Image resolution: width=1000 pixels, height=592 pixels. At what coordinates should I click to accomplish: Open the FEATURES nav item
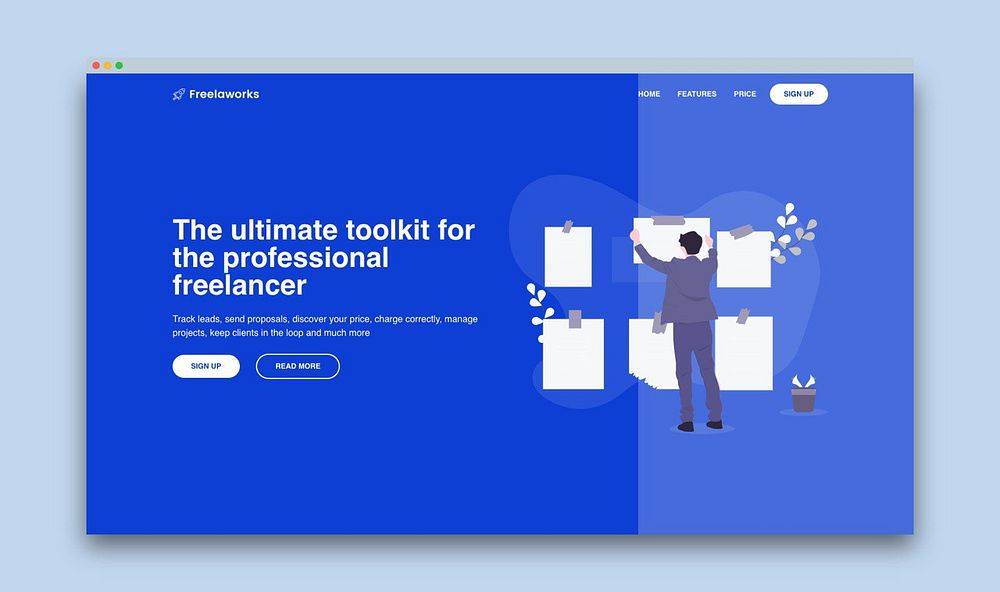coord(696,94)
